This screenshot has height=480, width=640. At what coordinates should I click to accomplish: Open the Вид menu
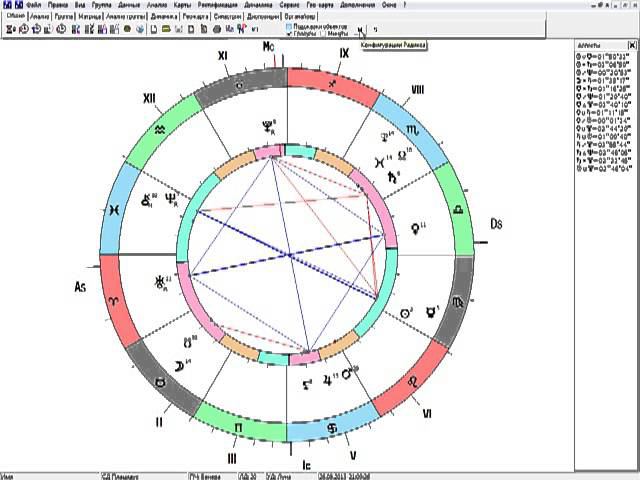click(x=80, y=5)
